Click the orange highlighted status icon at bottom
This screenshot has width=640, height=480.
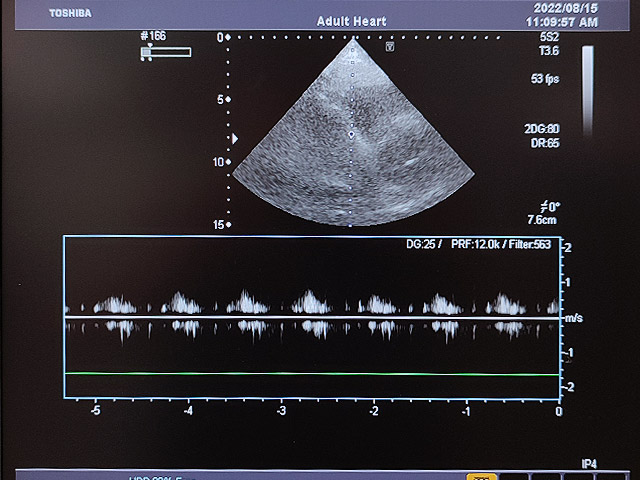coord(482,477)
